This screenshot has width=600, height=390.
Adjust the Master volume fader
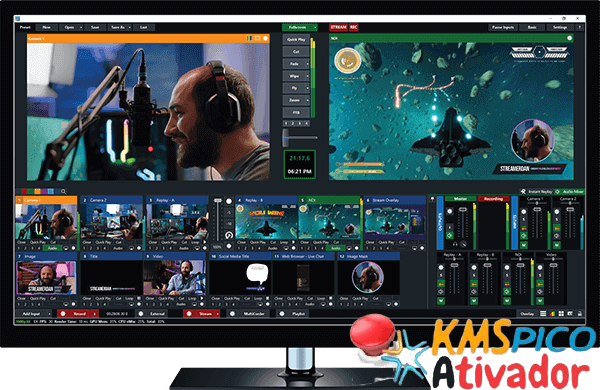(463, 210)
